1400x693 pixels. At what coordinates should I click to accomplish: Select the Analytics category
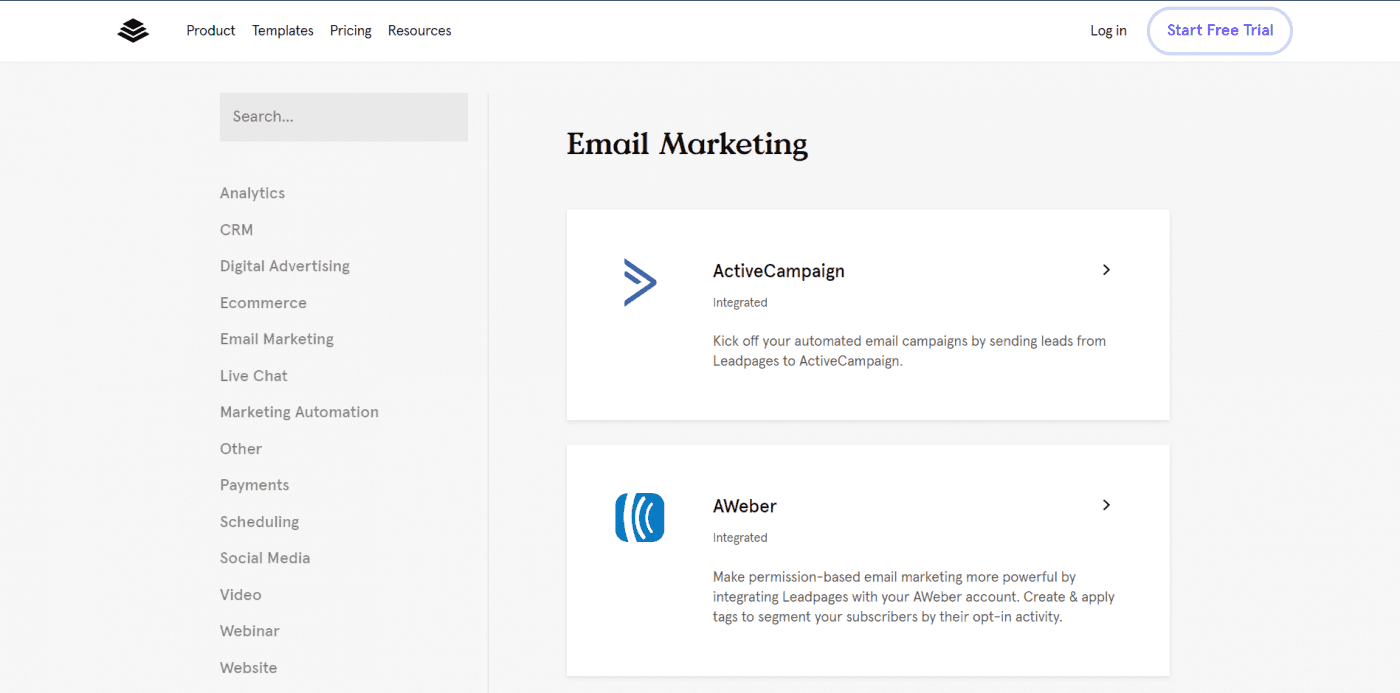252,193
